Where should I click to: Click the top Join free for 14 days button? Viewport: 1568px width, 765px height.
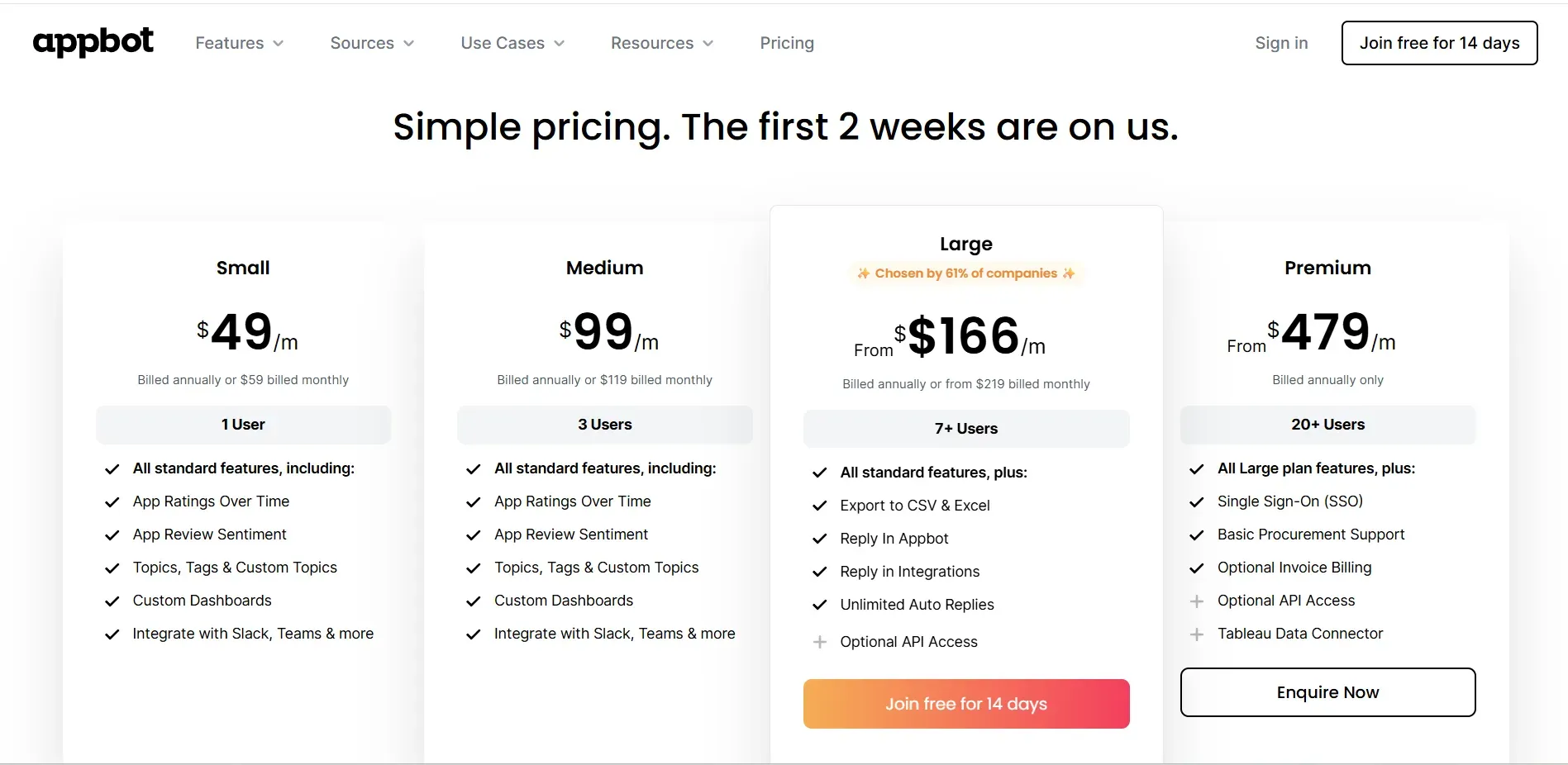(1438, 43)
